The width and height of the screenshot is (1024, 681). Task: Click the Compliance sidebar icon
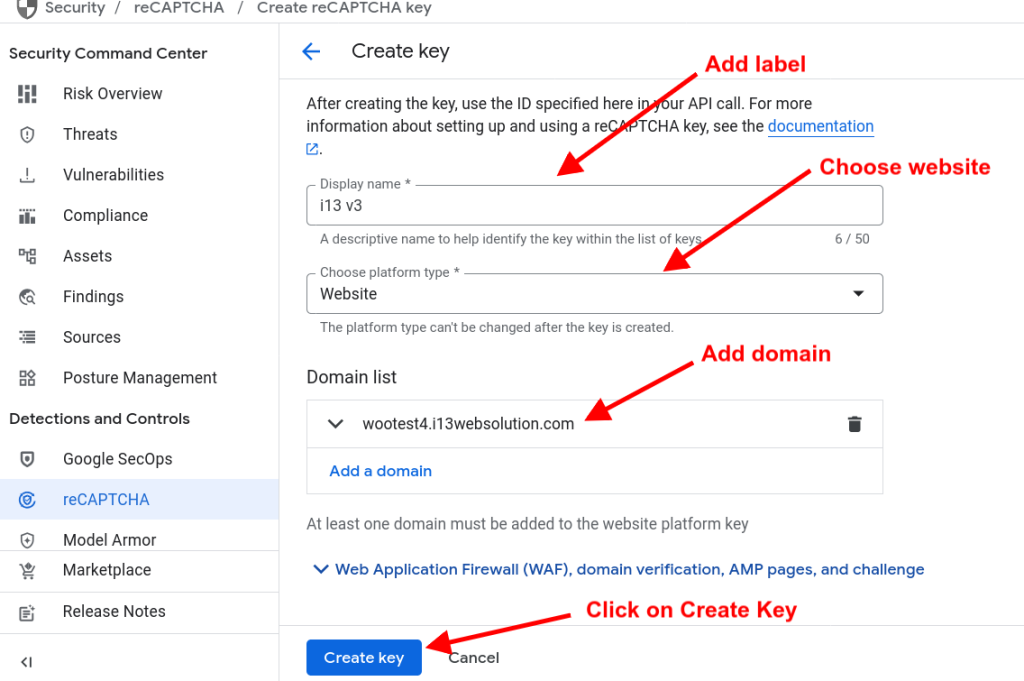point(27,215)
